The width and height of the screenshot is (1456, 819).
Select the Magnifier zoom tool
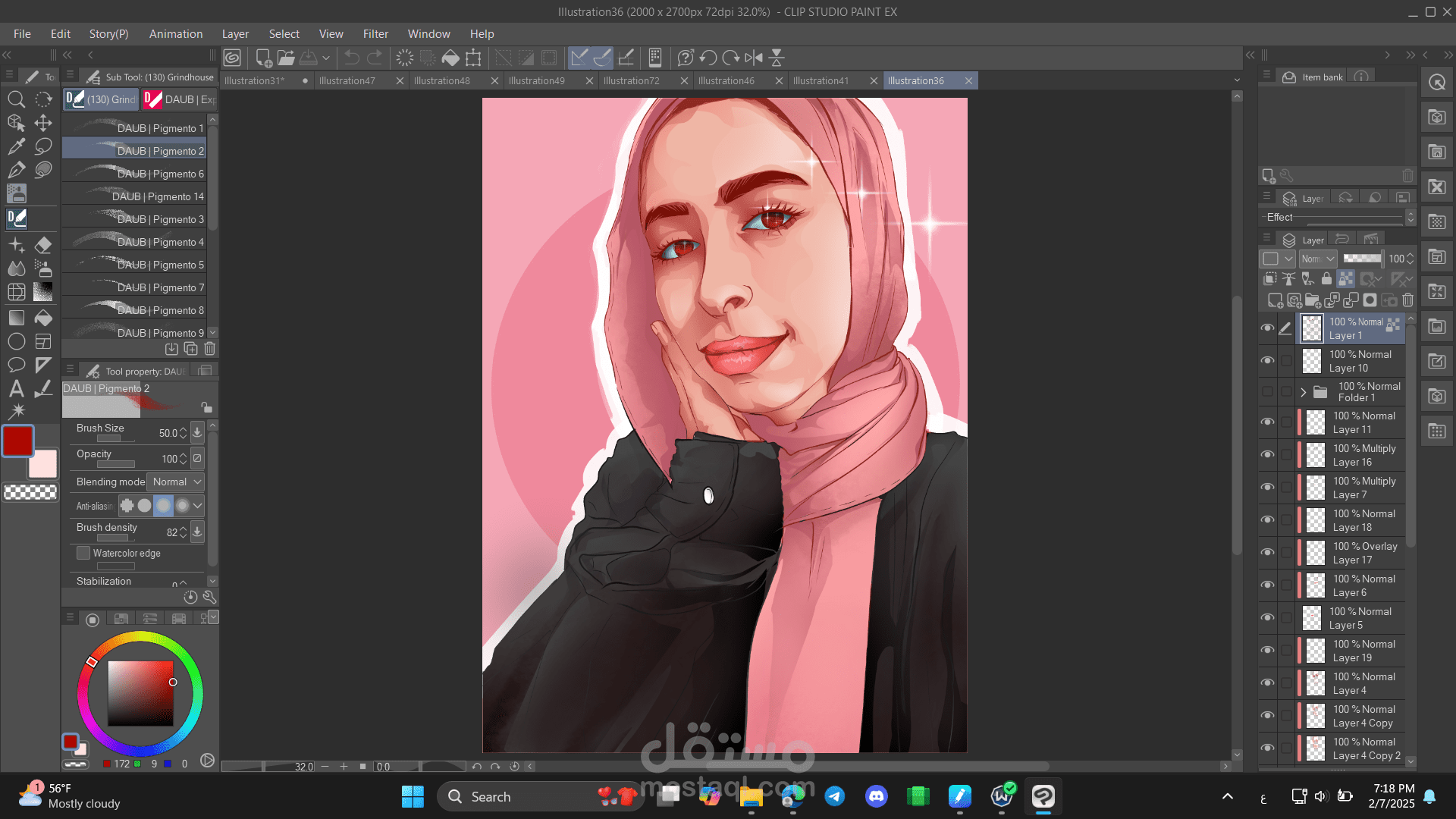[x=16, y=99]
